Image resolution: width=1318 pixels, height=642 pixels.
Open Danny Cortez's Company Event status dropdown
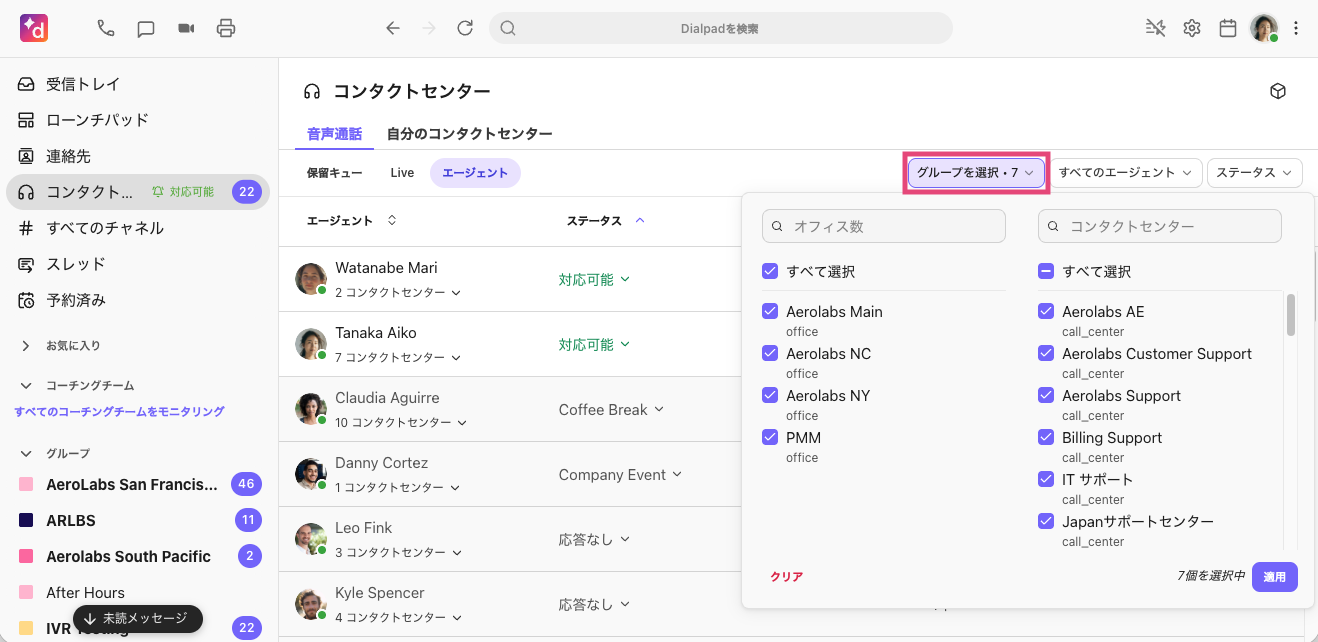[x=620, y=474]
